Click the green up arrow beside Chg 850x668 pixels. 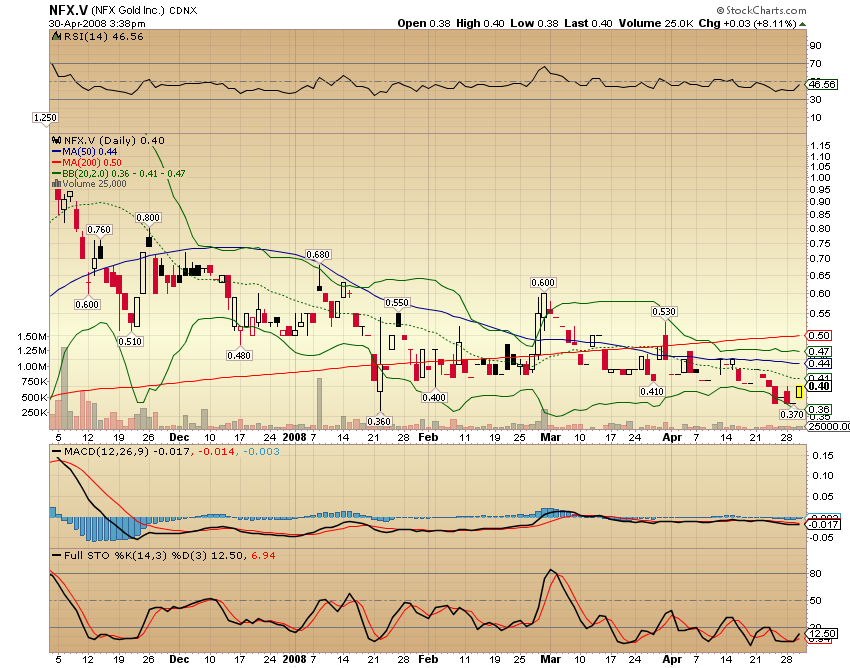coord(802,24)
